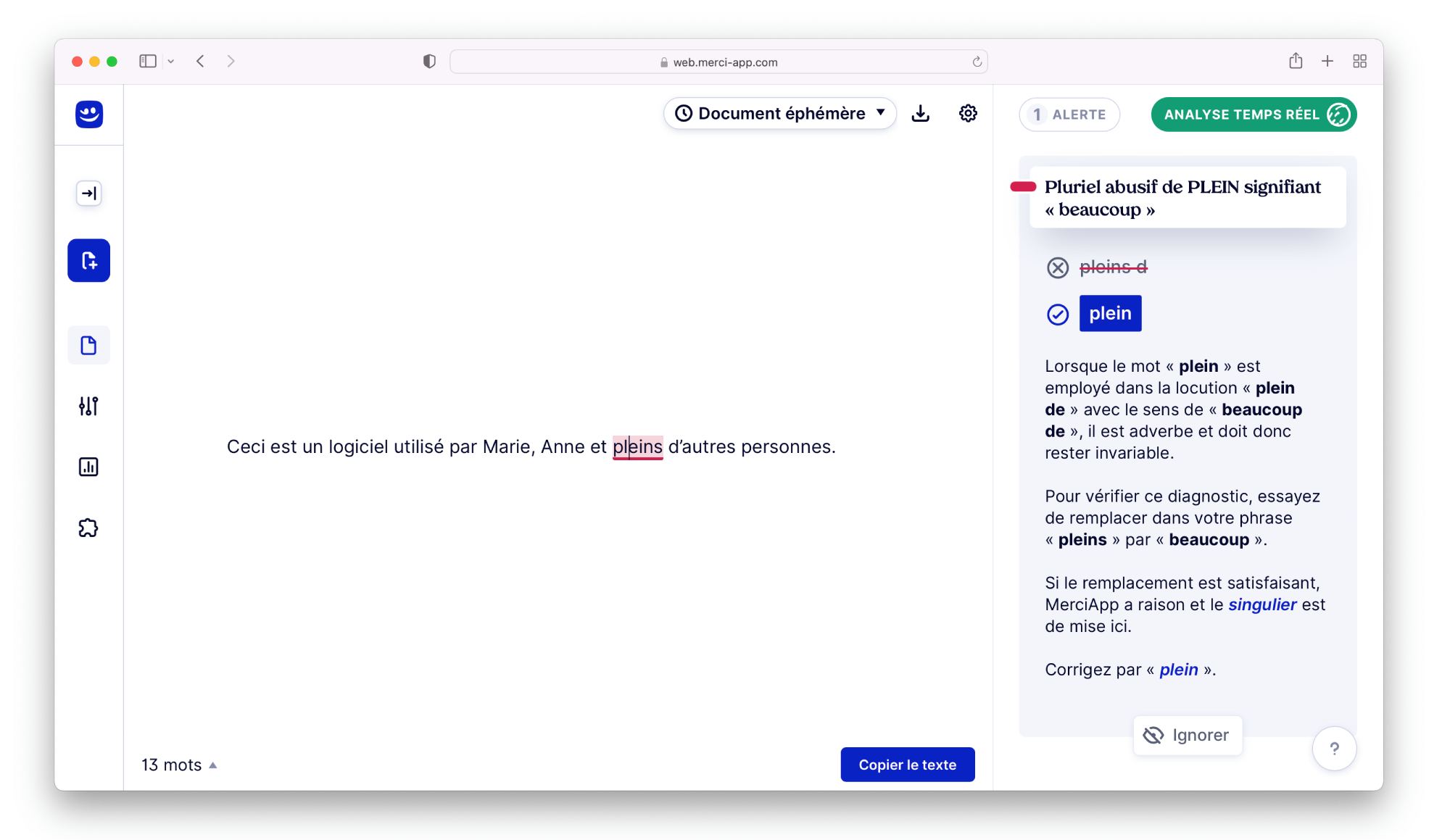
Task: Click the help question mark button
Action: pos(1335,748)
